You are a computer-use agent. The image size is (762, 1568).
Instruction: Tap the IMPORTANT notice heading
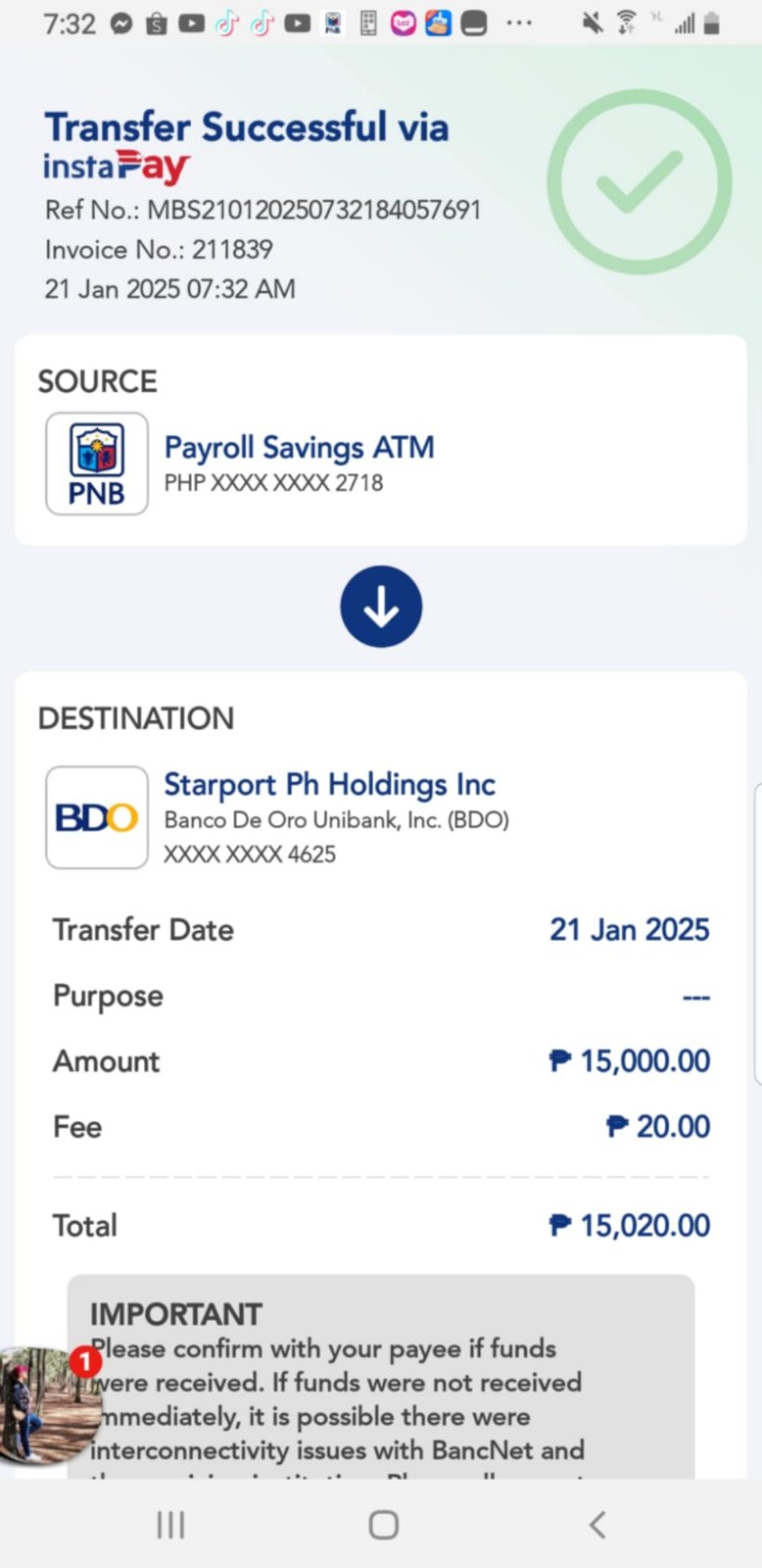coord(176,1314)
